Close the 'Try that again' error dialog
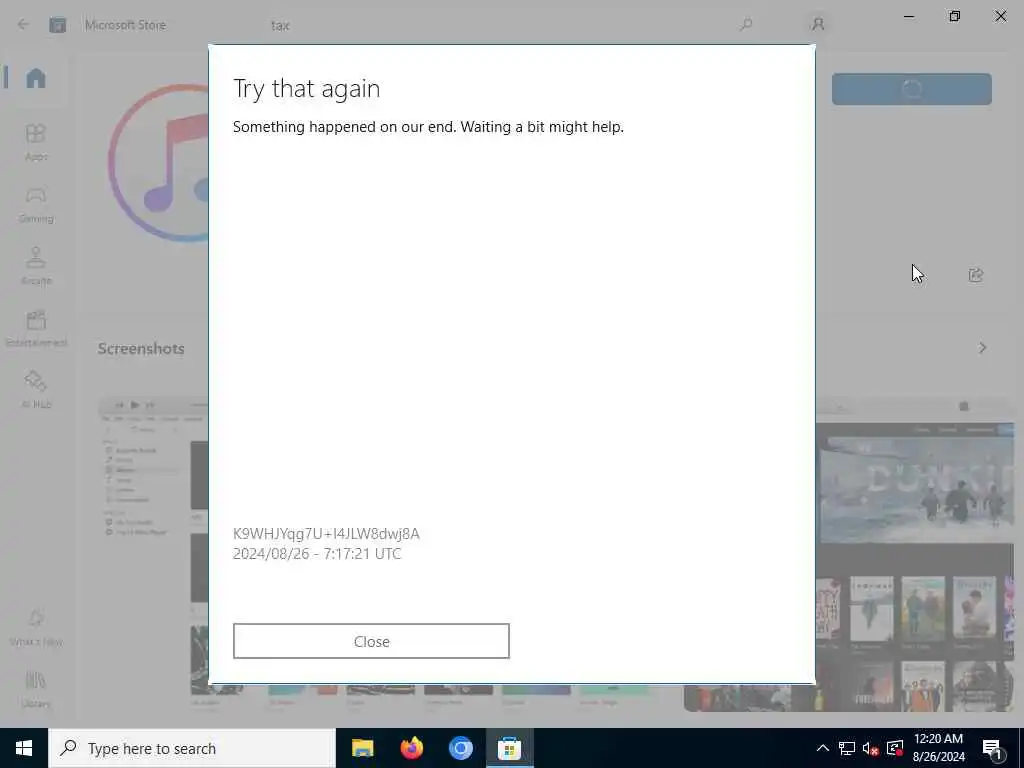This screenshot has height=768, width=1024. coord(371,641)
